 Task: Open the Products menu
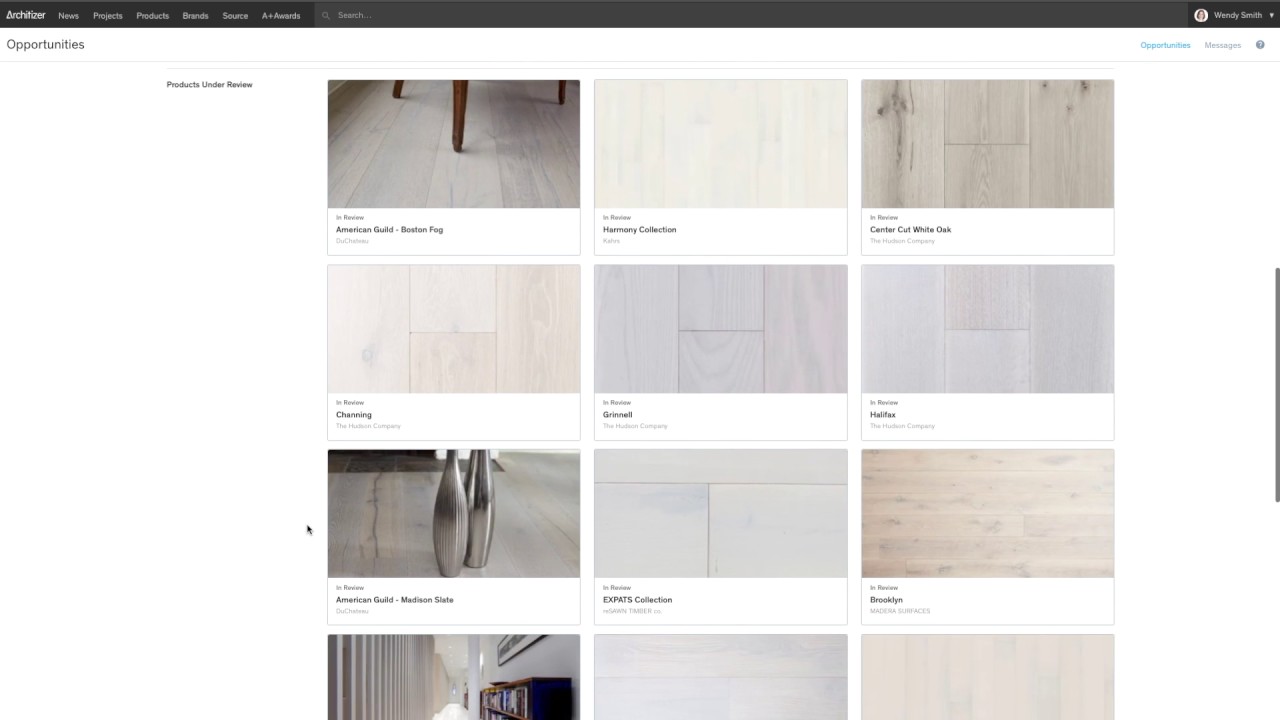152,15
